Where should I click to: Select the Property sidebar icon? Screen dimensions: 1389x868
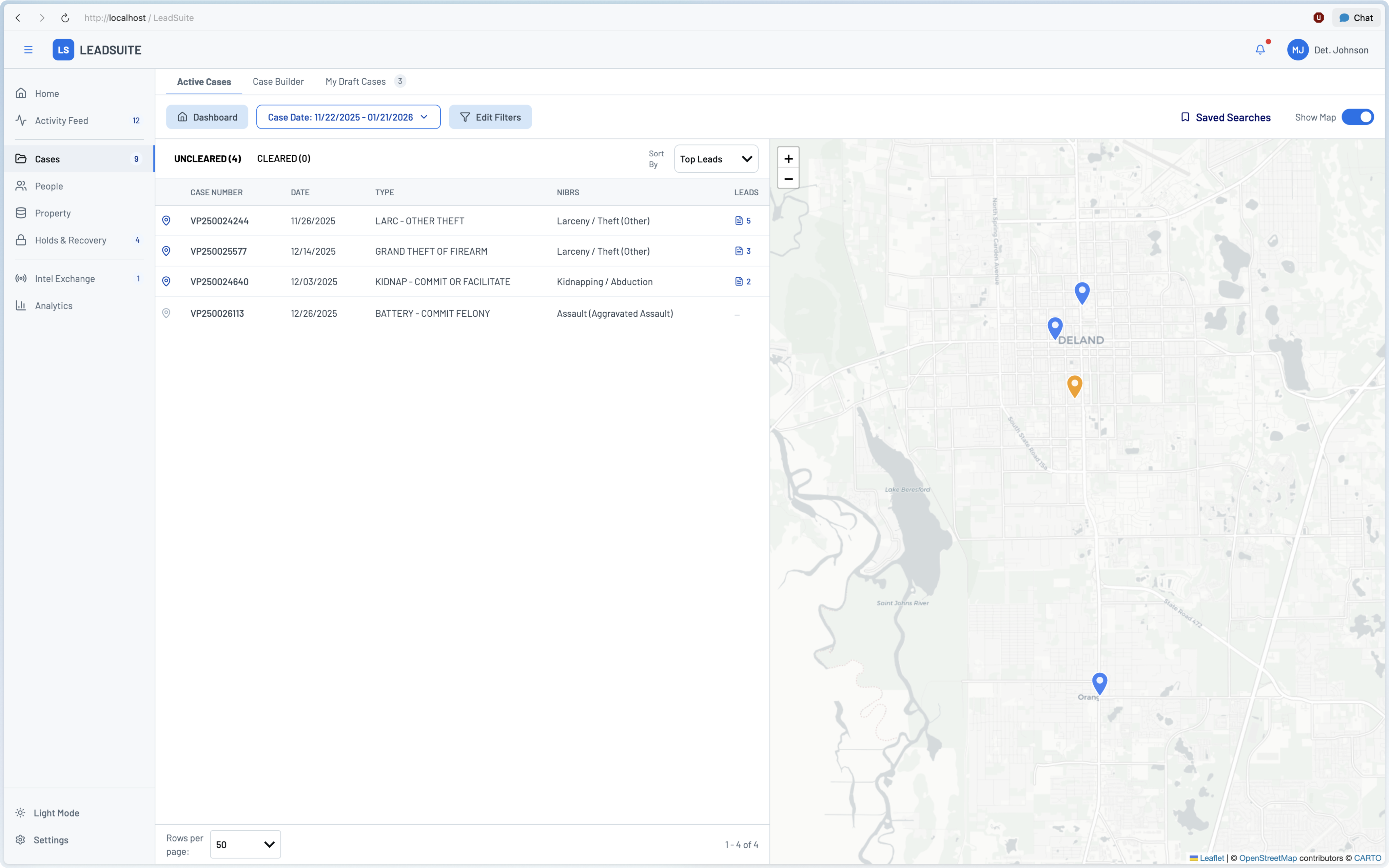21,212
